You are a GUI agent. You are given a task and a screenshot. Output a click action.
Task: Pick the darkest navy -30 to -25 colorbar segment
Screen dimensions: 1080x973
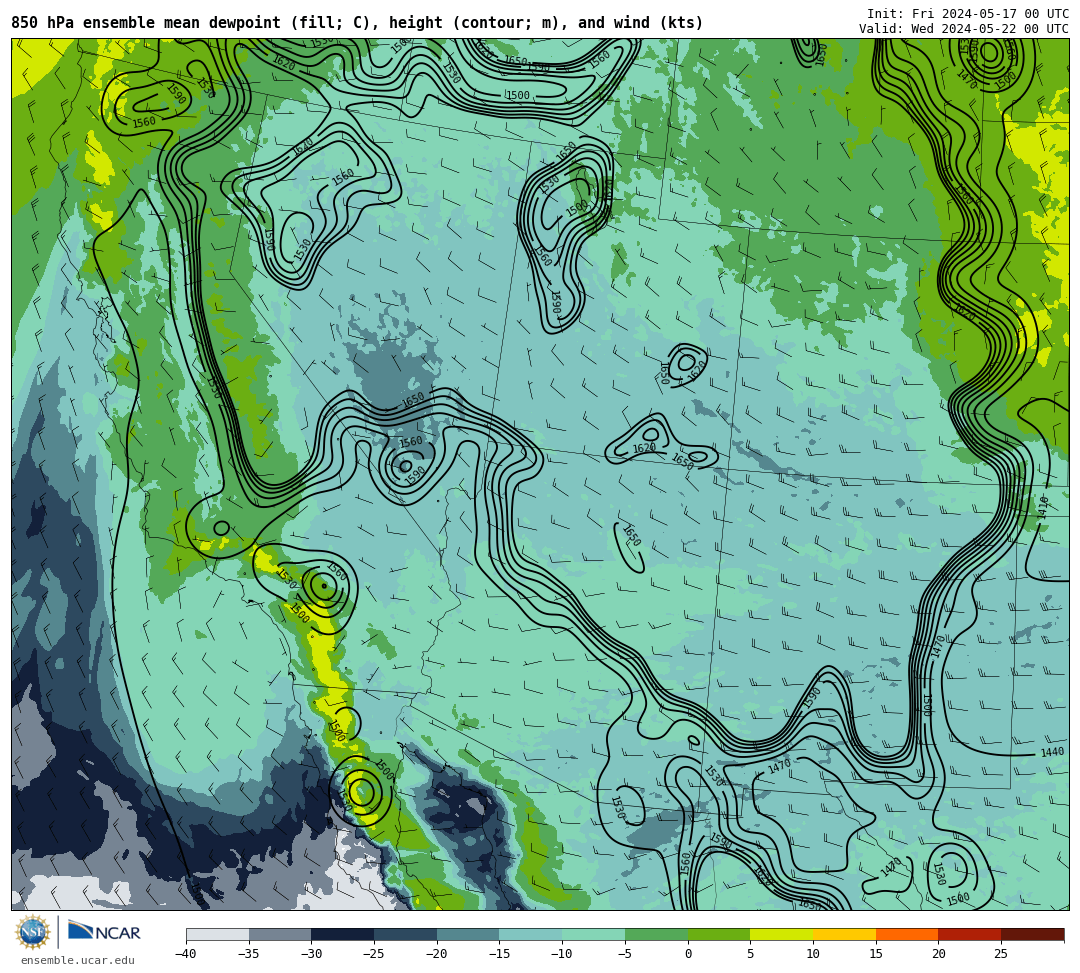343,934
